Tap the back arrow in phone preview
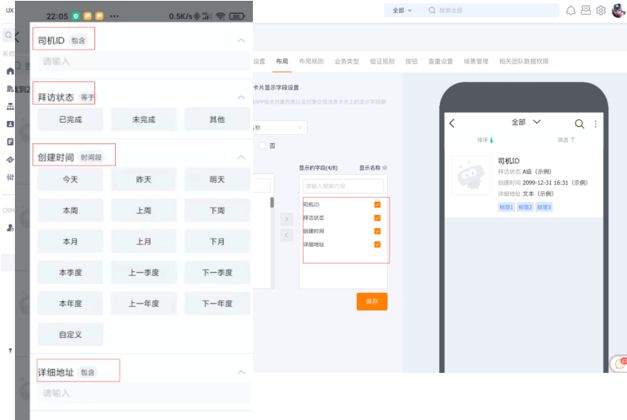This screenshot has width=627, height=420. (x=452, y=123)
